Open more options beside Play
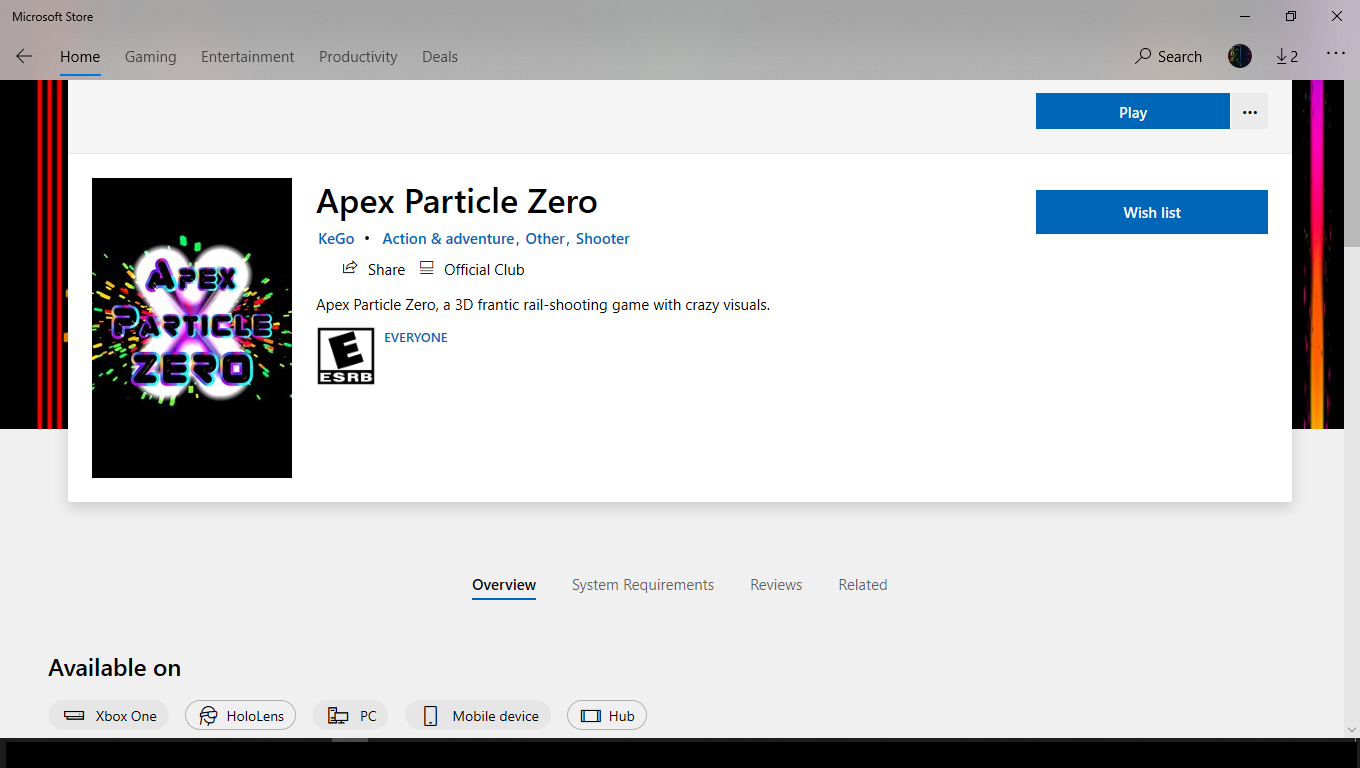 (1249, 112)
